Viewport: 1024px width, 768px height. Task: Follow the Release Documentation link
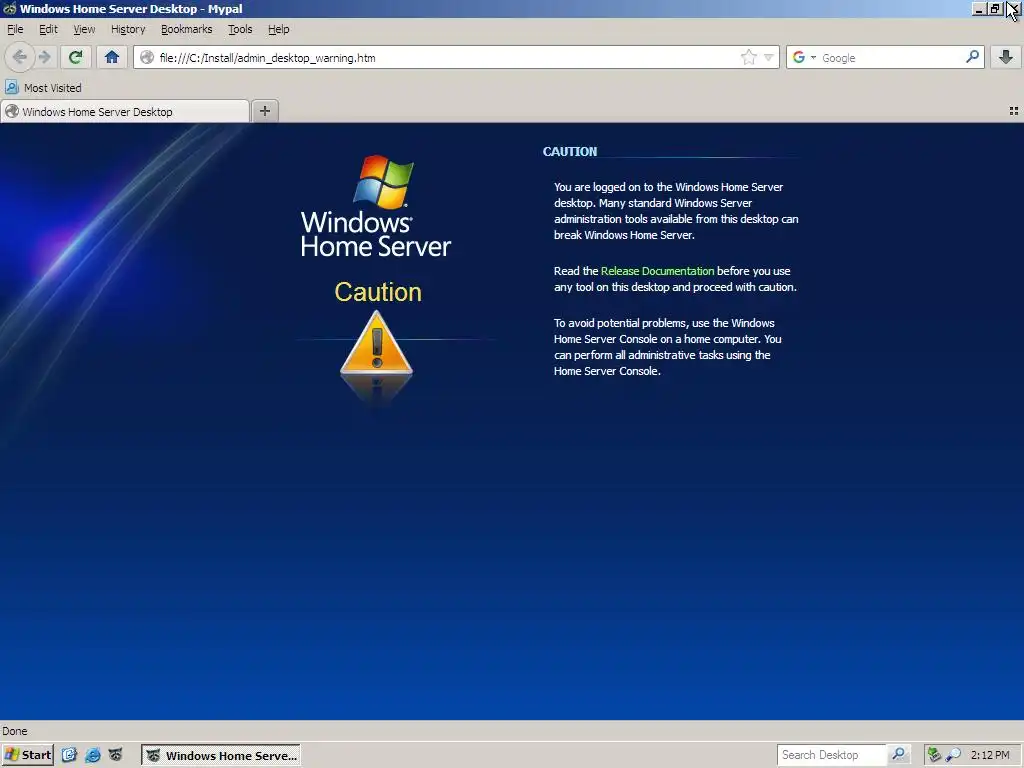(x=657, y=271)
